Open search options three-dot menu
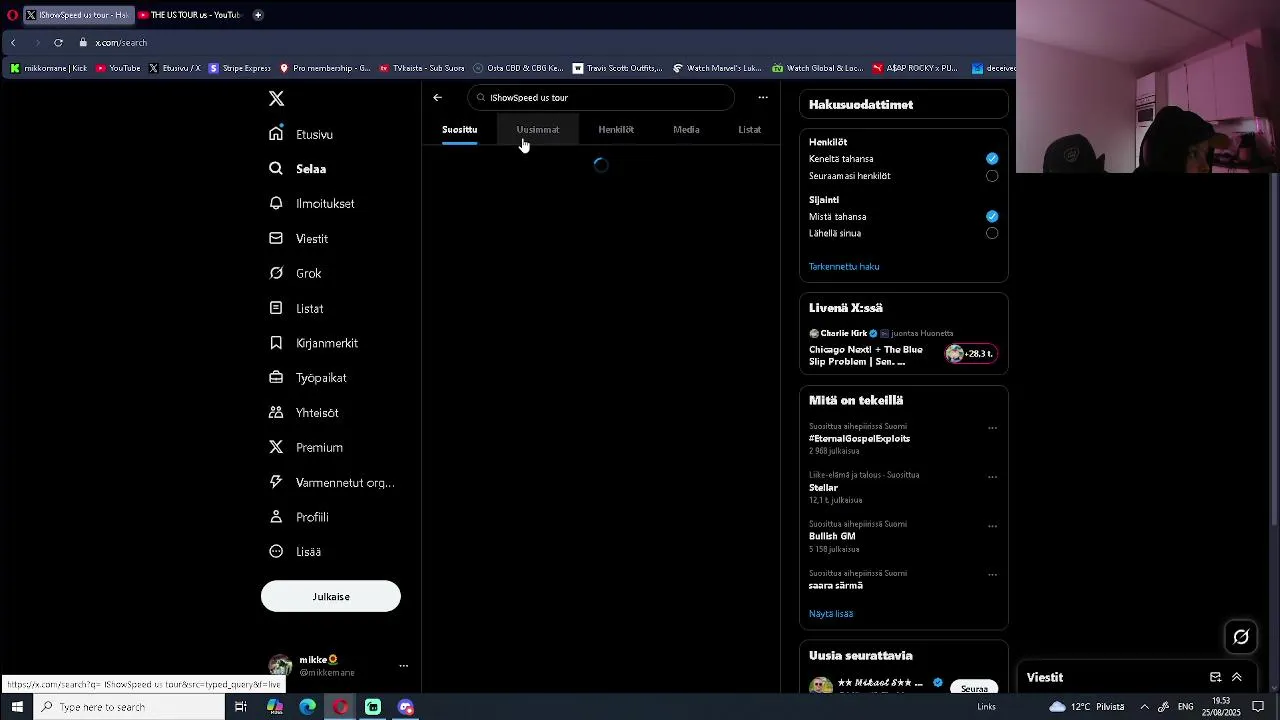 coord(763,98)
